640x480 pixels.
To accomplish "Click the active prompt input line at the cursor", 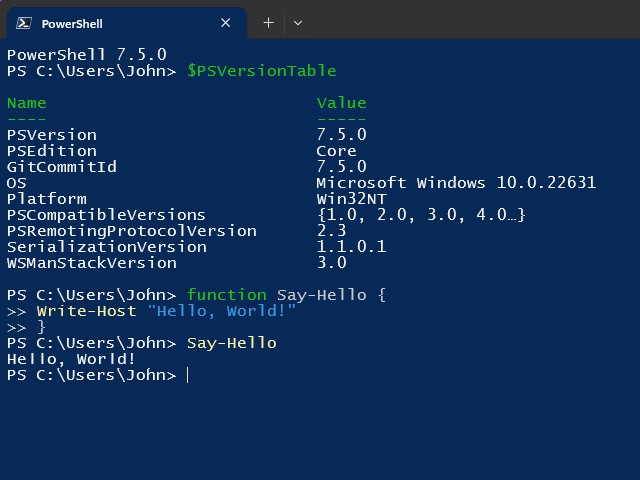I will point(187,375).
